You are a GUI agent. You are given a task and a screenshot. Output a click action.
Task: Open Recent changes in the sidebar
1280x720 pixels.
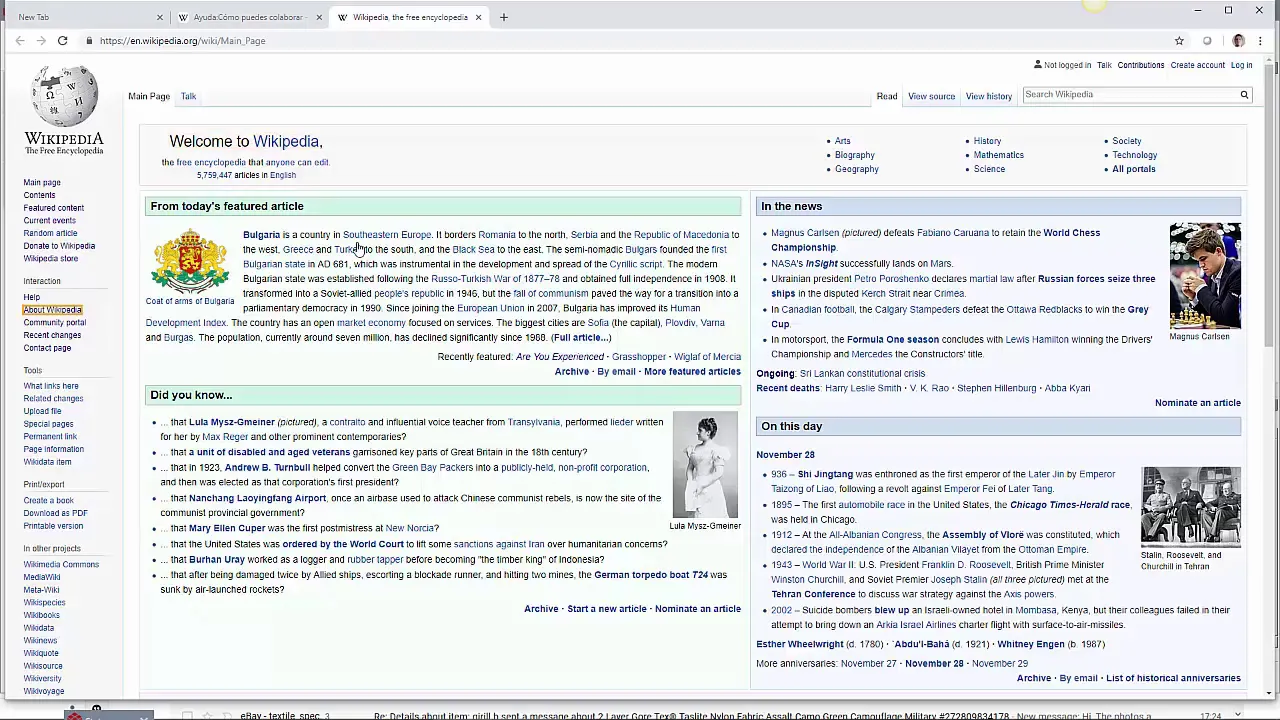(x=52, y=335)
